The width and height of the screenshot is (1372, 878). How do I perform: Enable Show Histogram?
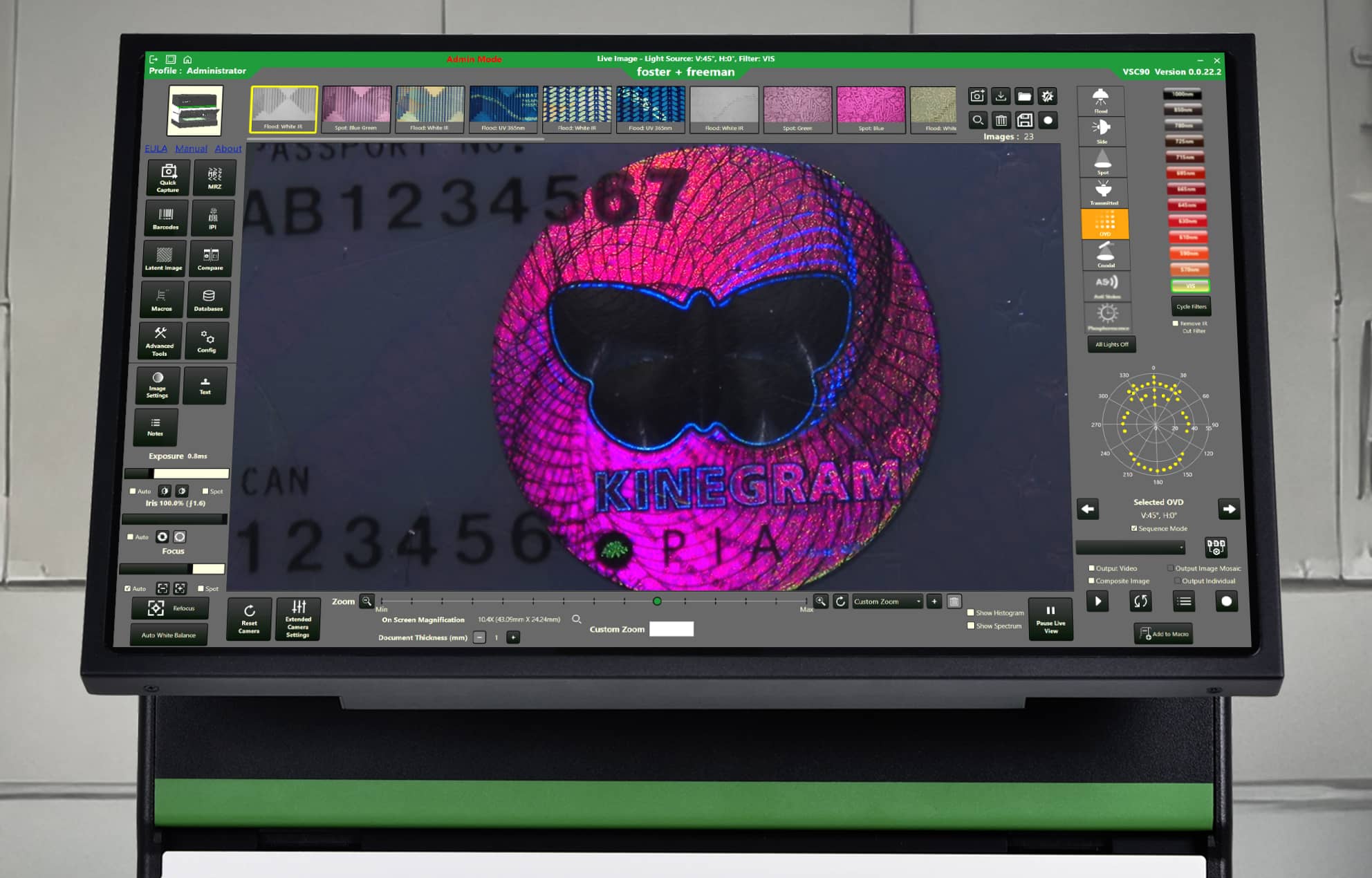pyautogui.click(x=972, y=613)
